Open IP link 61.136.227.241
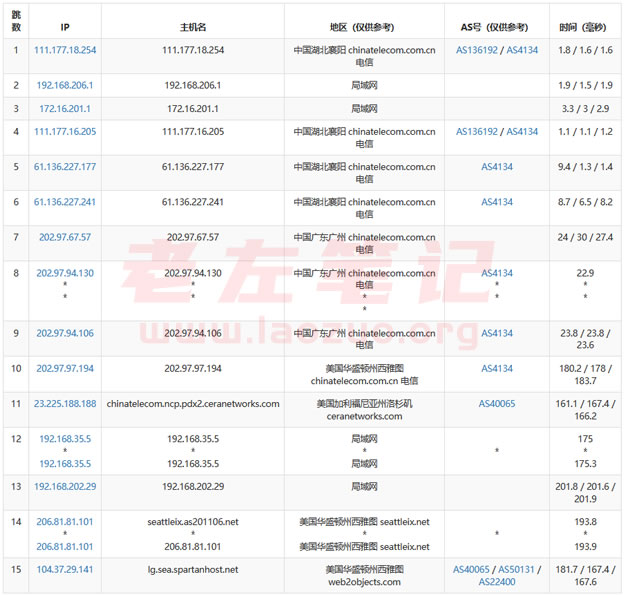 coord(65,202)
